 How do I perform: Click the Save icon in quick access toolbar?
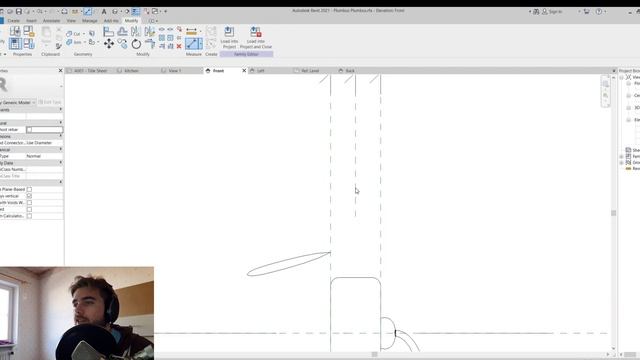tap(19, 11)
